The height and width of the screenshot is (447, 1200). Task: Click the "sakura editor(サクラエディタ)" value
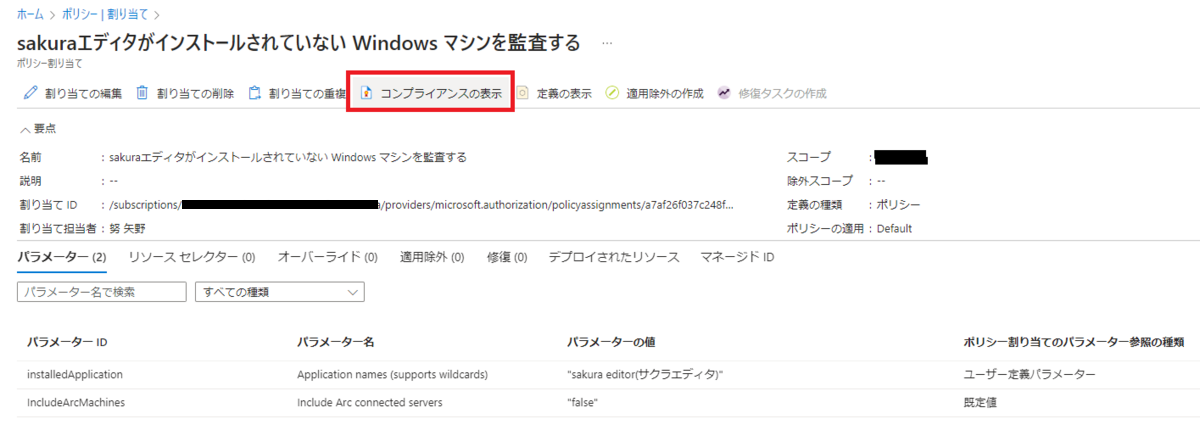644,374
